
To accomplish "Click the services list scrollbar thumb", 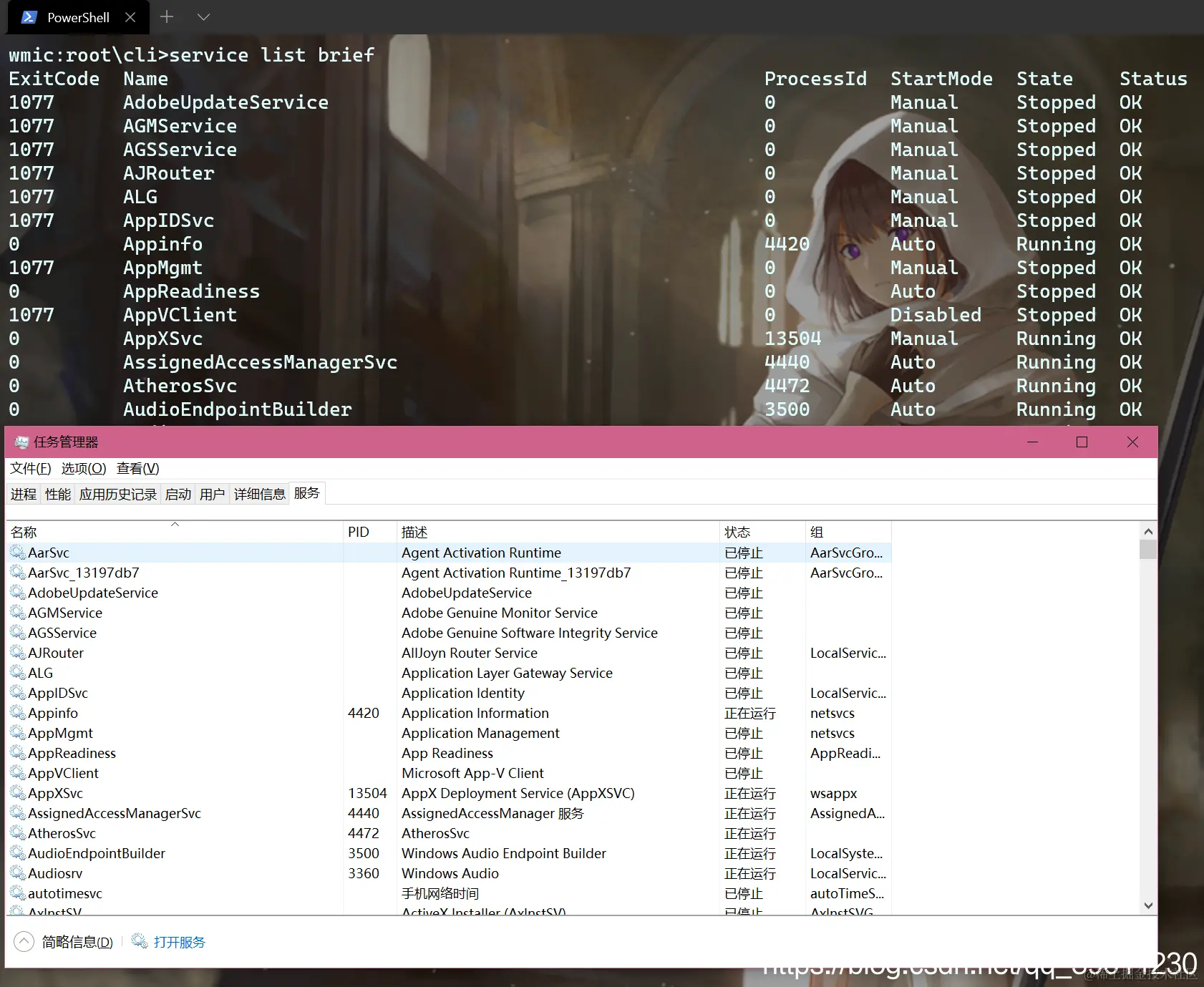I will 1148,549.
